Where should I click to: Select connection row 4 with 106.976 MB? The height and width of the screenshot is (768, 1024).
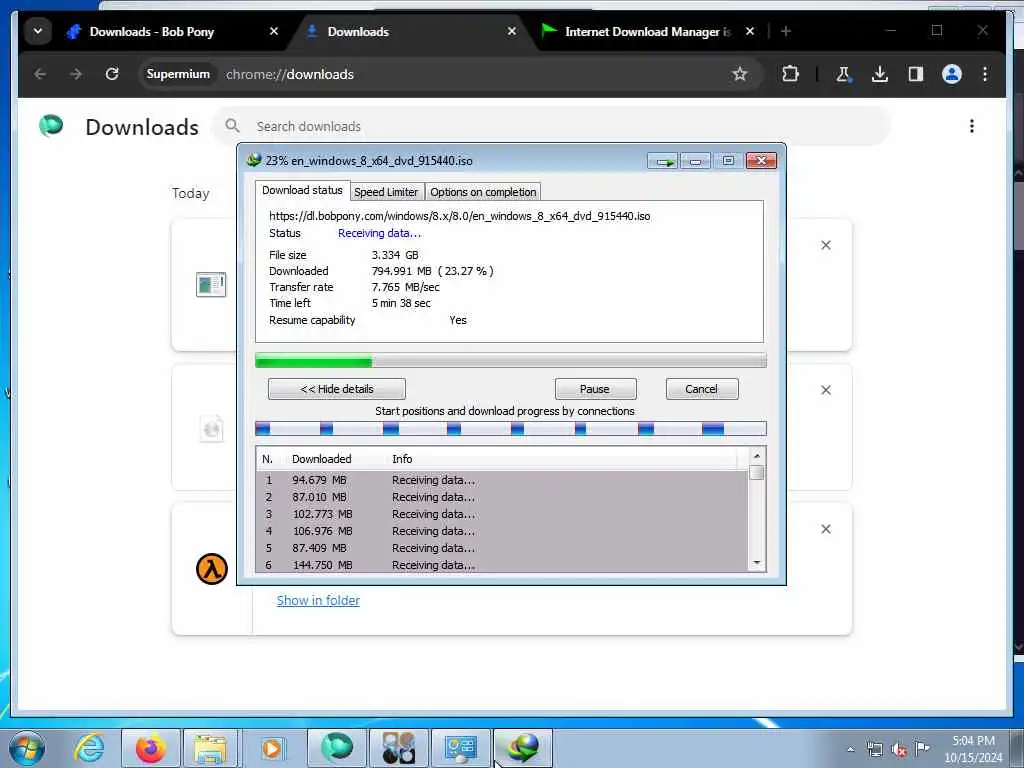pos(502,531)
